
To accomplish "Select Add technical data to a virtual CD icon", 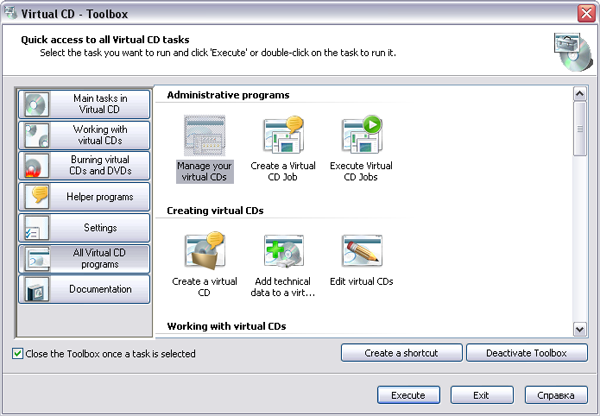I will pyautogui.click(x=284, y=251).
